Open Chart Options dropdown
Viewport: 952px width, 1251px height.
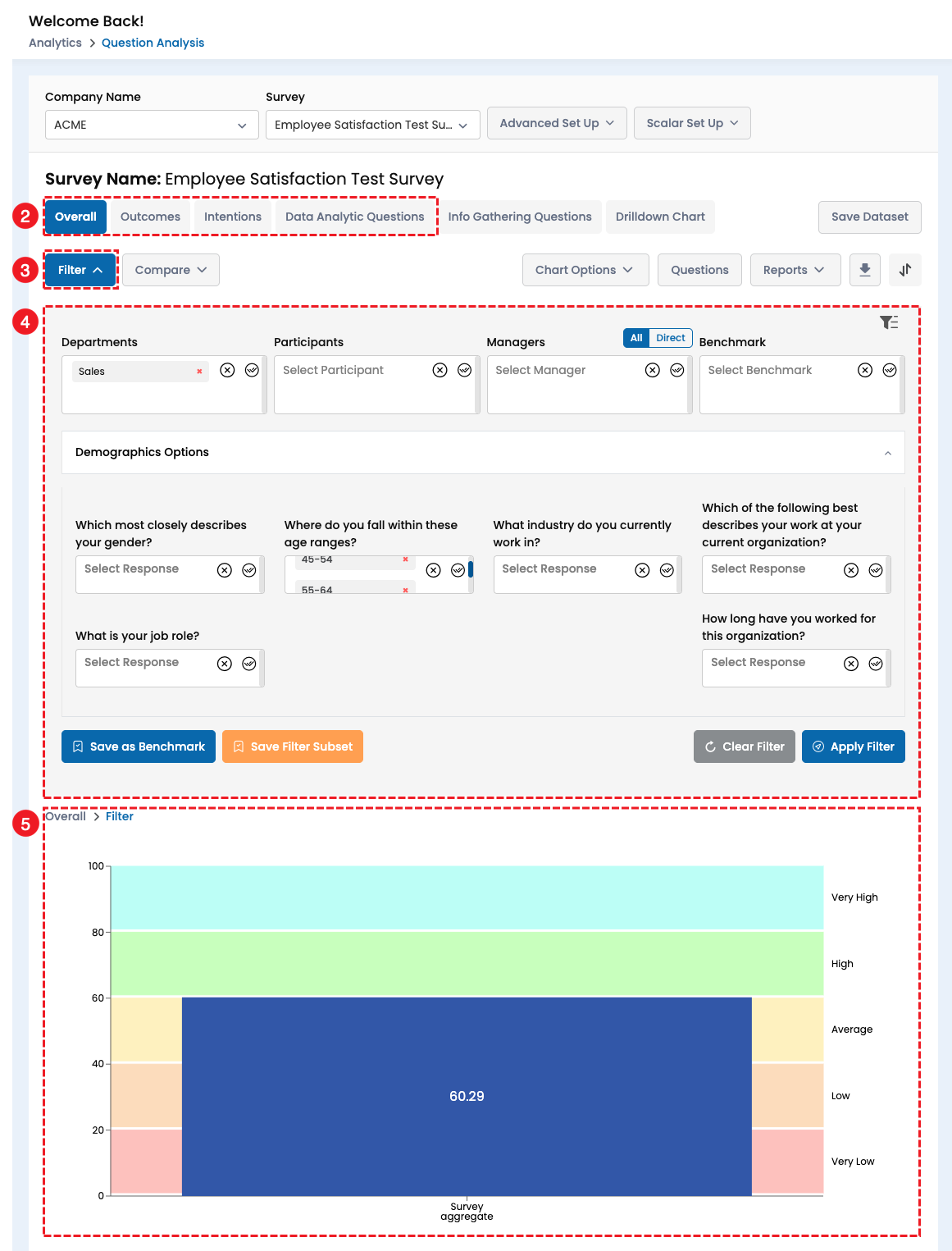585,270
